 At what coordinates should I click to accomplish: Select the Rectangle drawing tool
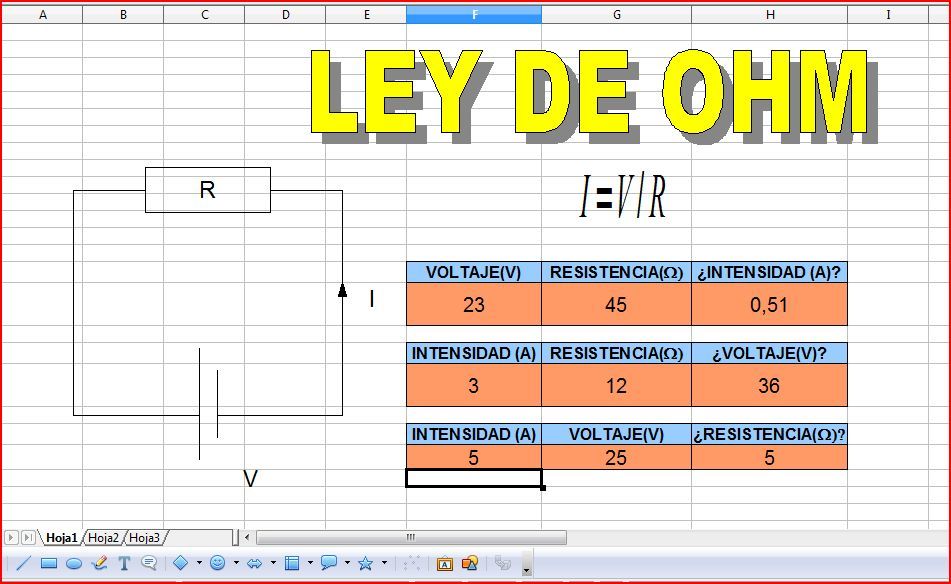(48, 563)
